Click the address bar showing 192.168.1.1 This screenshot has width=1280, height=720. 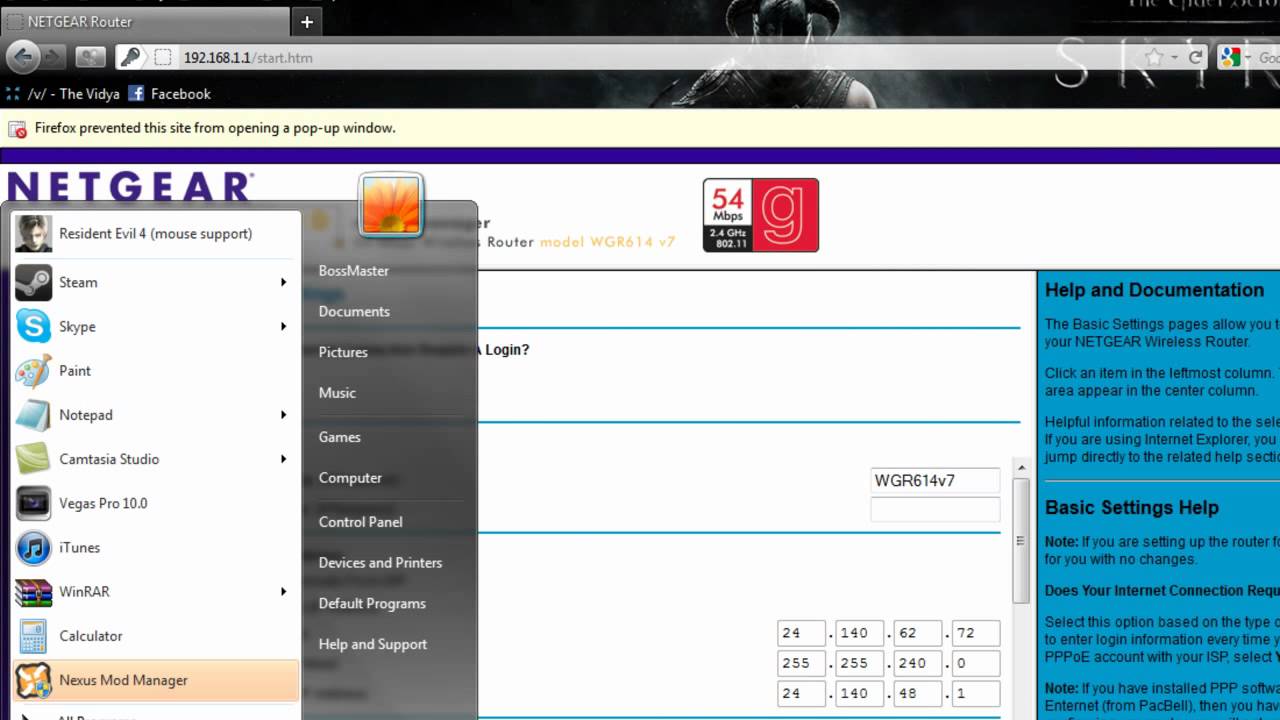(640, 57)
